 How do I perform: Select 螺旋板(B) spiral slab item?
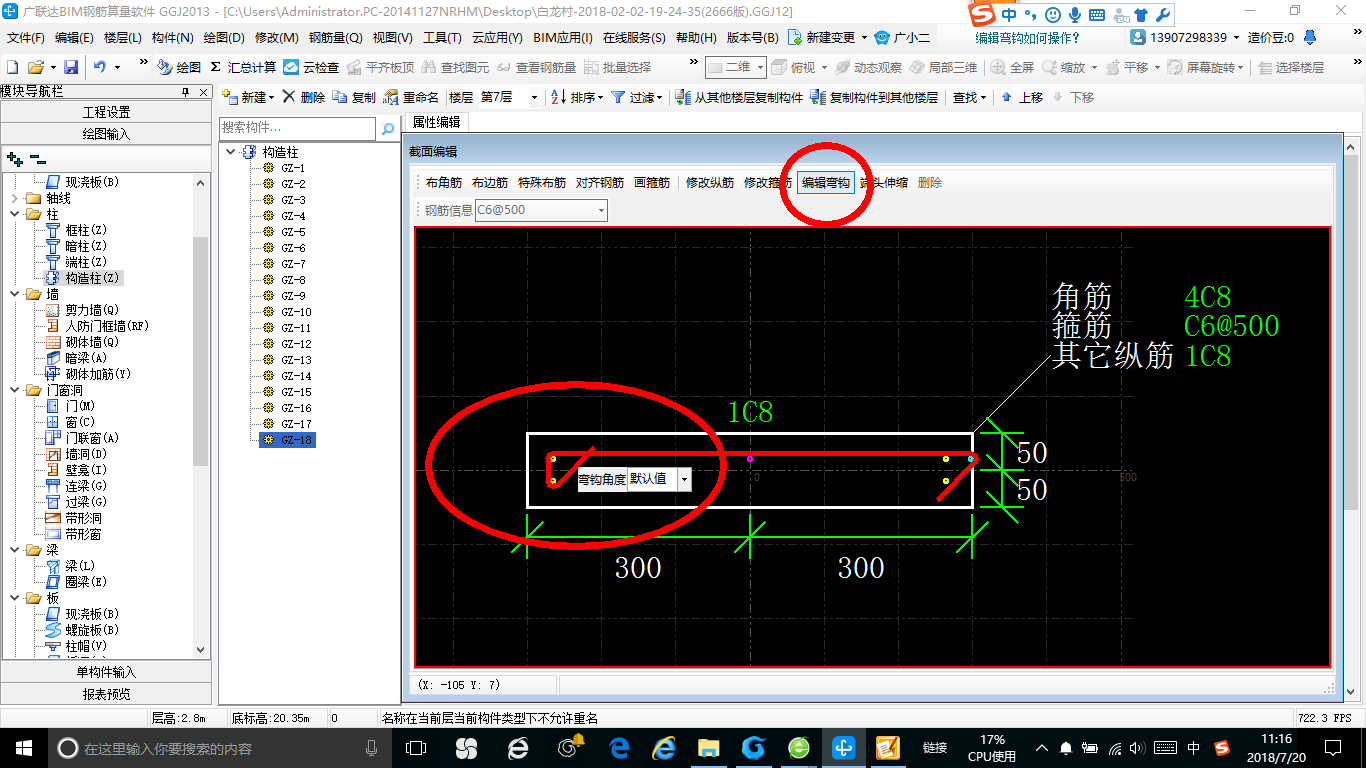[91, 630]
